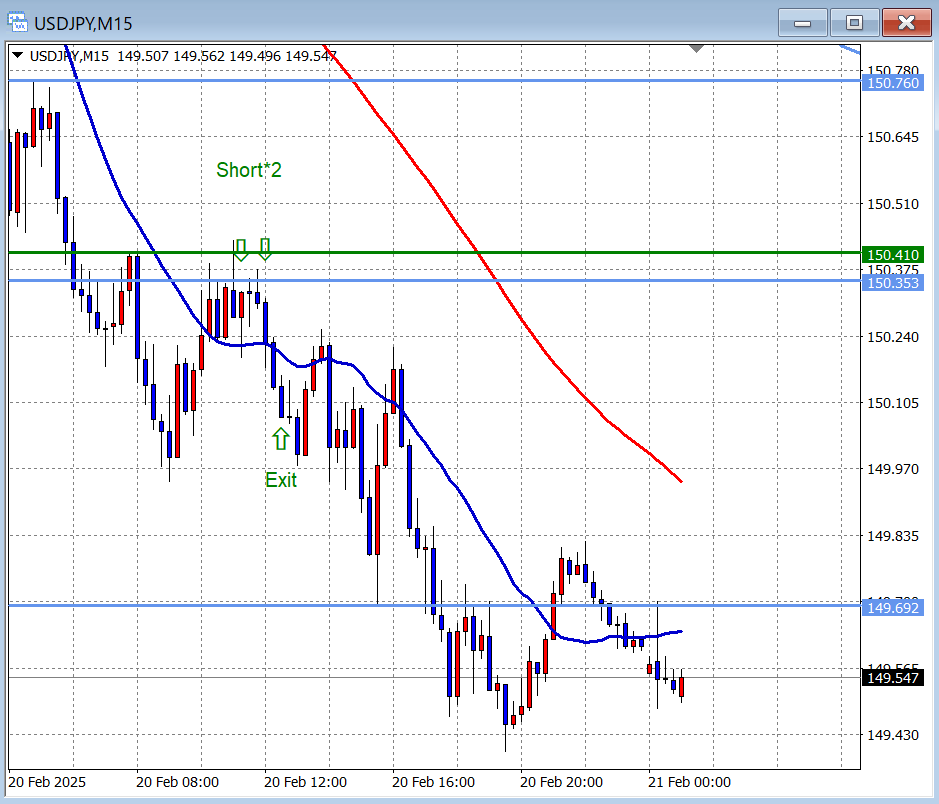Select the second down arrow under Short*2

[x=265, y=249]
